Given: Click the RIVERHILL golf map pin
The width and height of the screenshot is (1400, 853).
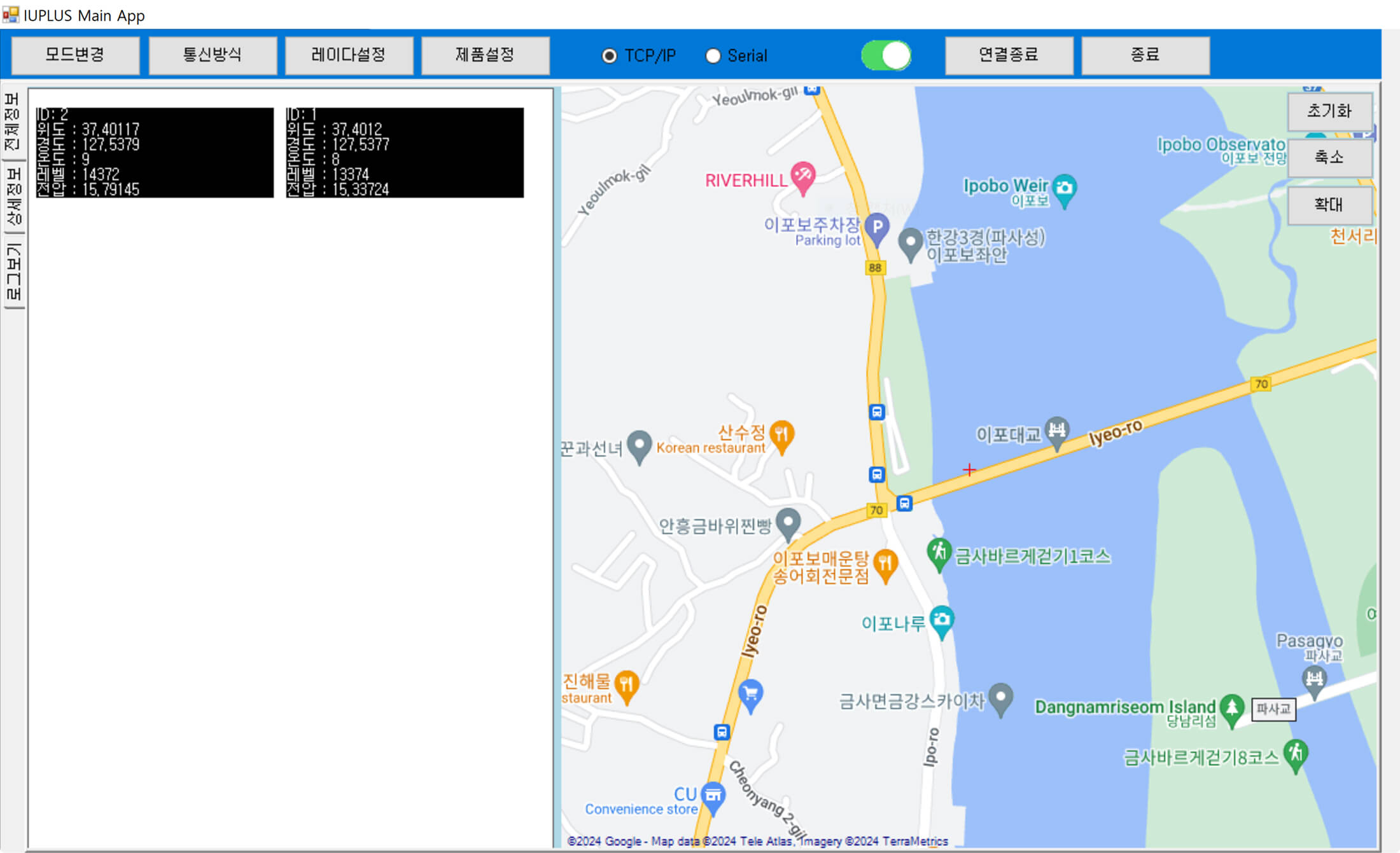Looking at the screenshot, I should point(802,175).
